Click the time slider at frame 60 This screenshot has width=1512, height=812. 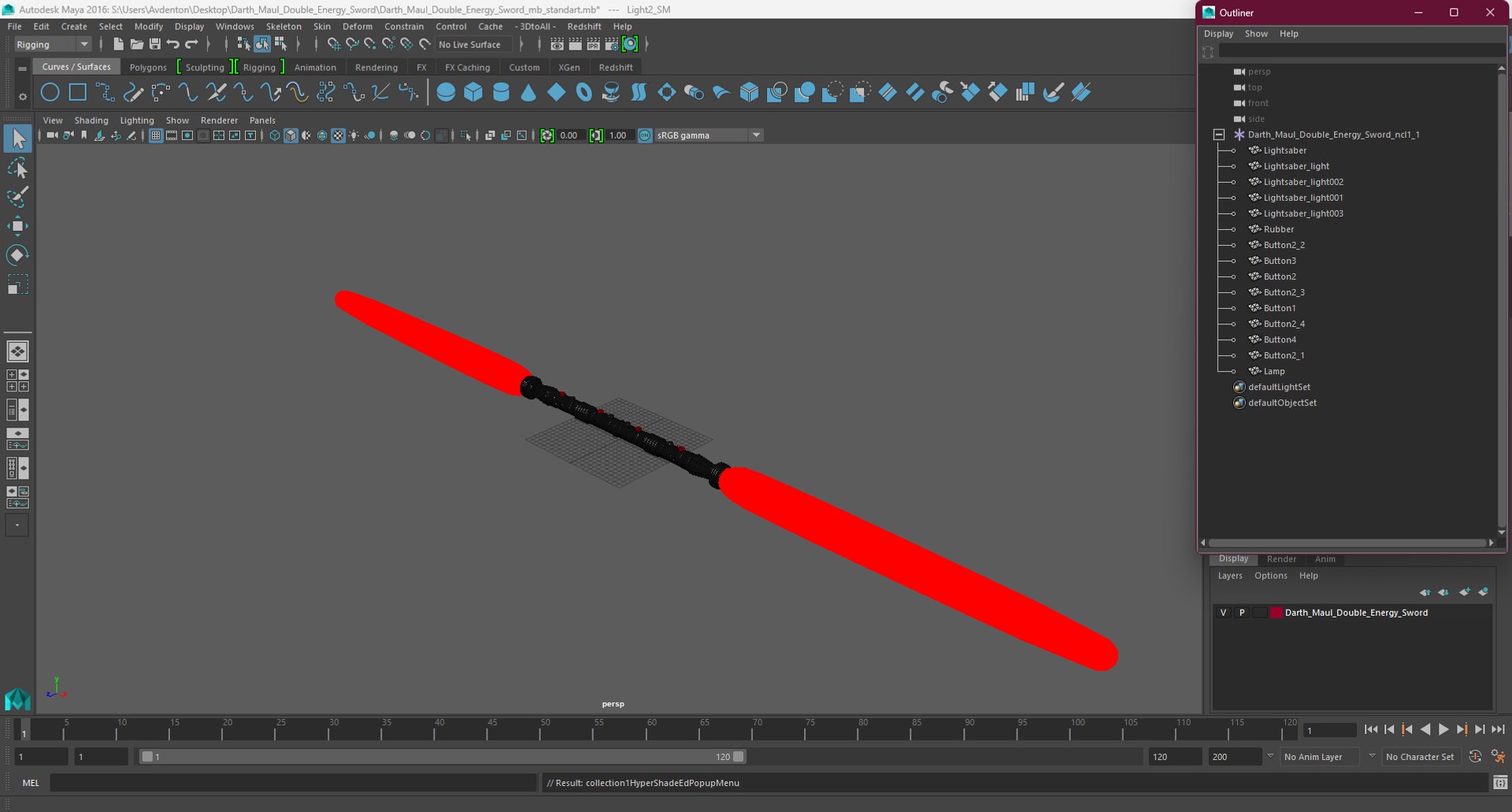coord(650,730)
